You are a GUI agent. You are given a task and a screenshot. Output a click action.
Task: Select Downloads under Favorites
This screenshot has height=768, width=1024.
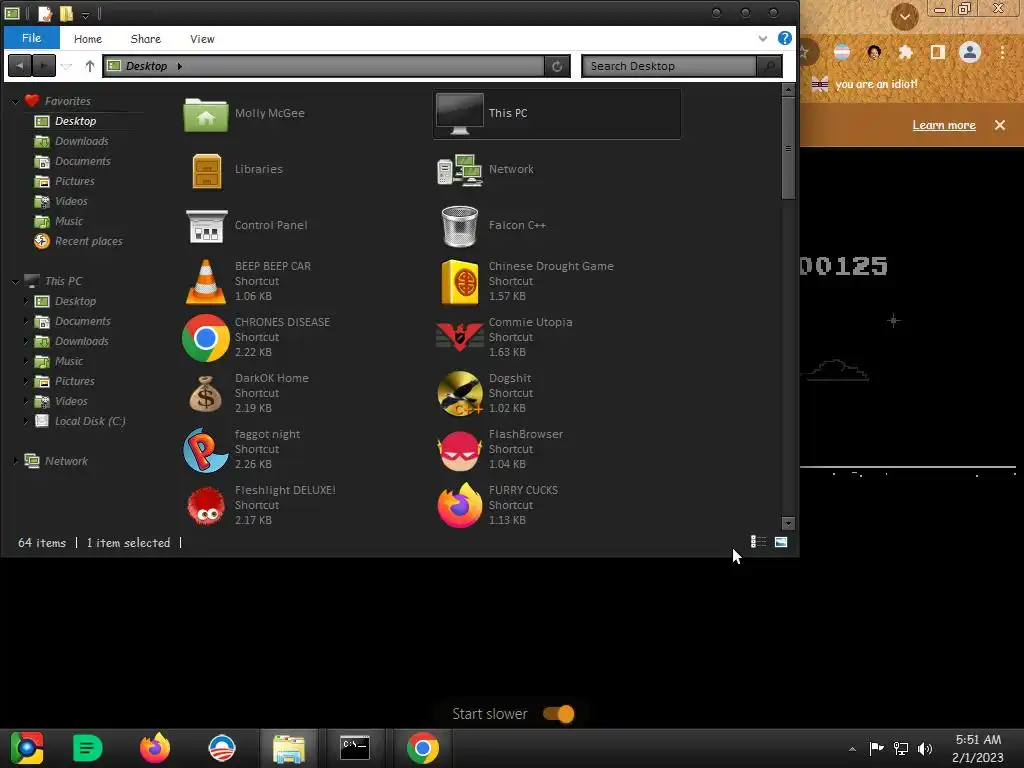[x=82, y=142]
